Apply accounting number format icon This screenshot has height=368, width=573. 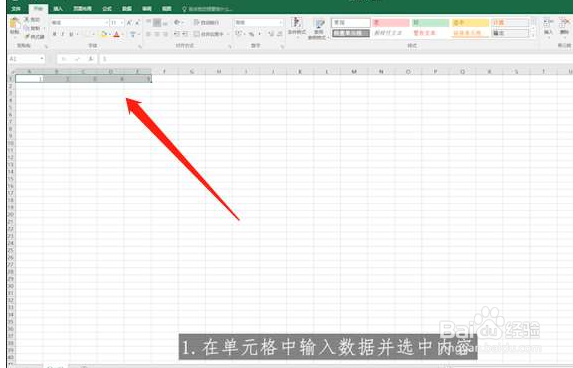(239, 34)
